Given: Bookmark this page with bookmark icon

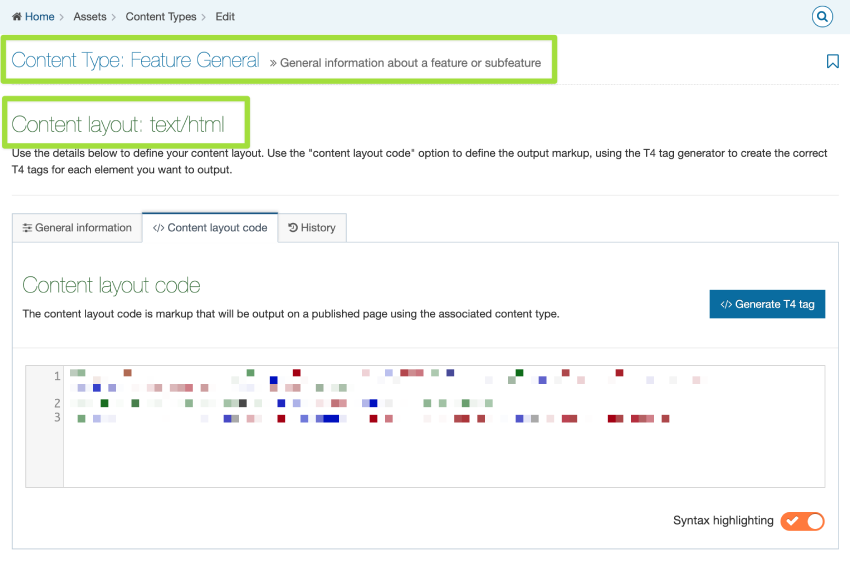Looking at the screenshot, I should (x=832, y=61).
